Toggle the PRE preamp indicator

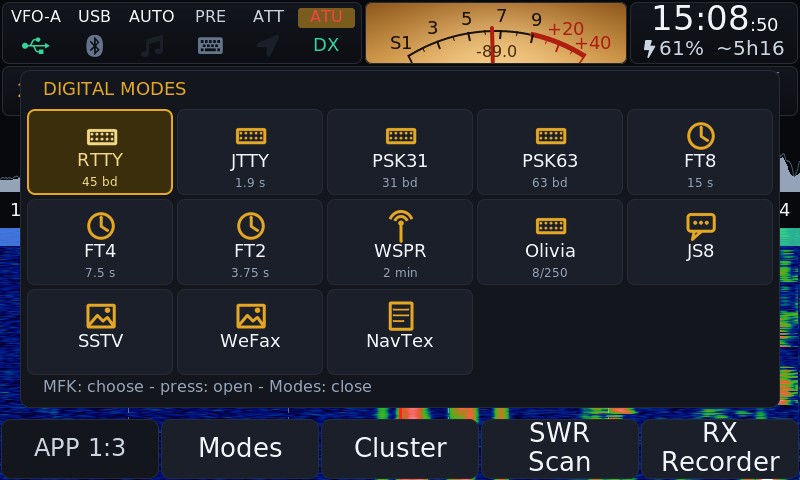point(210,17)
